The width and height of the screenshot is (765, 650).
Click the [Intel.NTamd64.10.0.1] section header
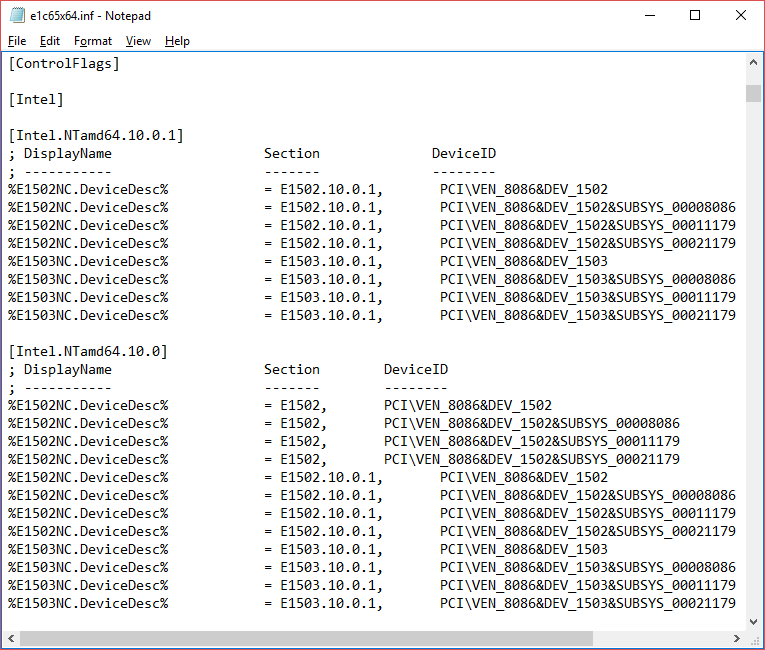[96, 135]
